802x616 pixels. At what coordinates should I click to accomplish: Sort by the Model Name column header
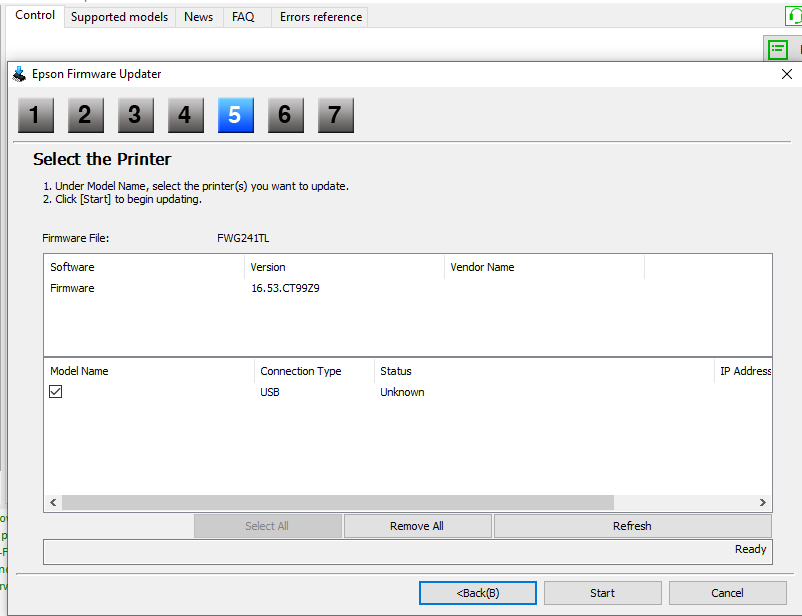[x=149, y=371]
